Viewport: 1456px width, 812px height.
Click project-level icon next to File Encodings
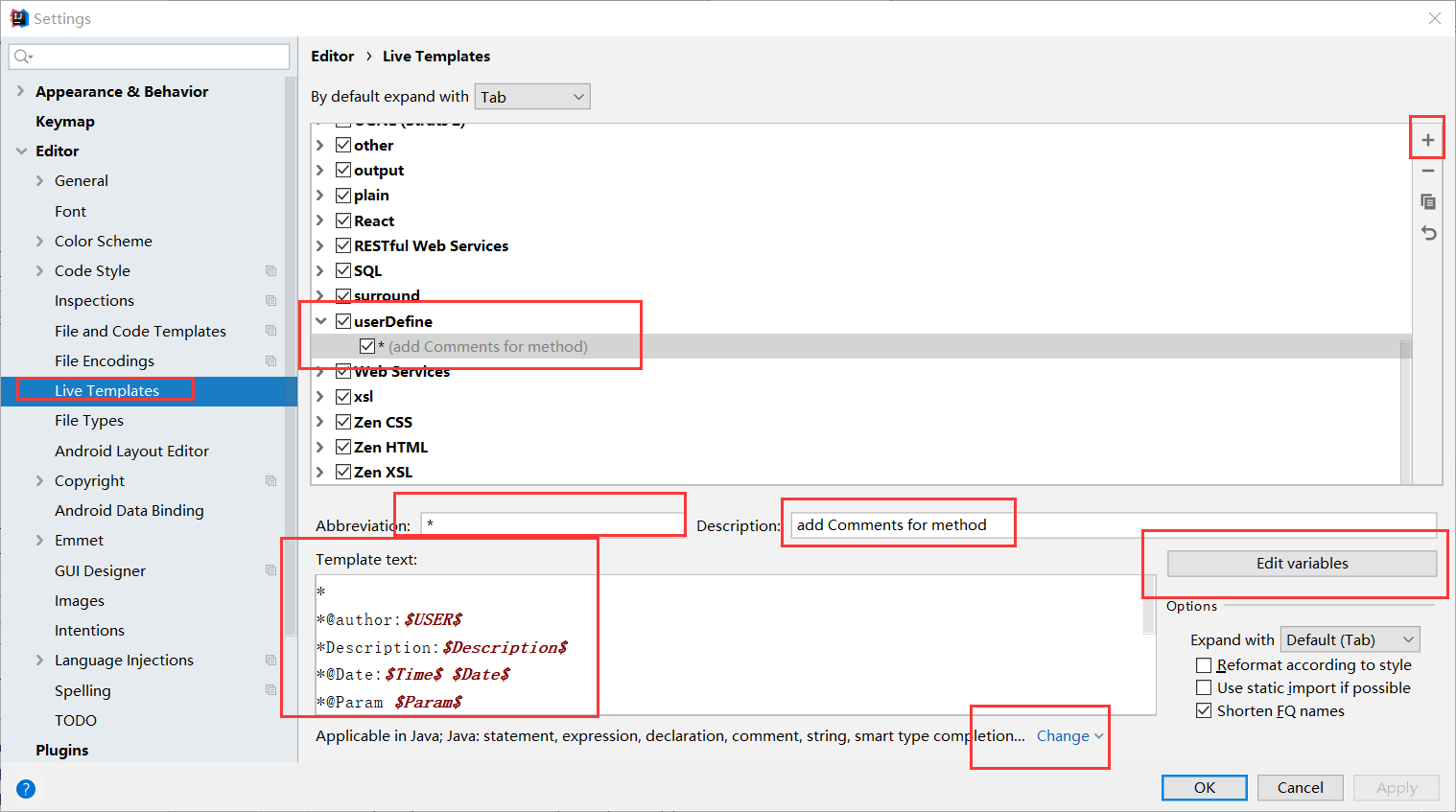click(270, 361)
